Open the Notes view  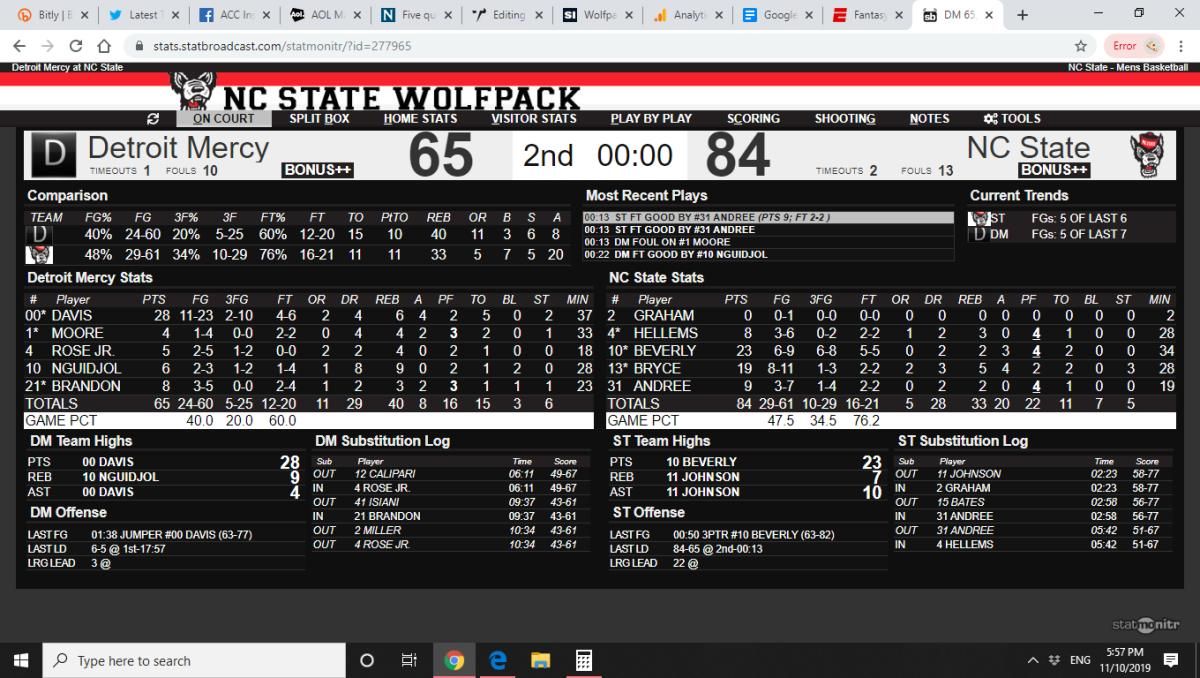pyautogui.click(x=929, y=119)
